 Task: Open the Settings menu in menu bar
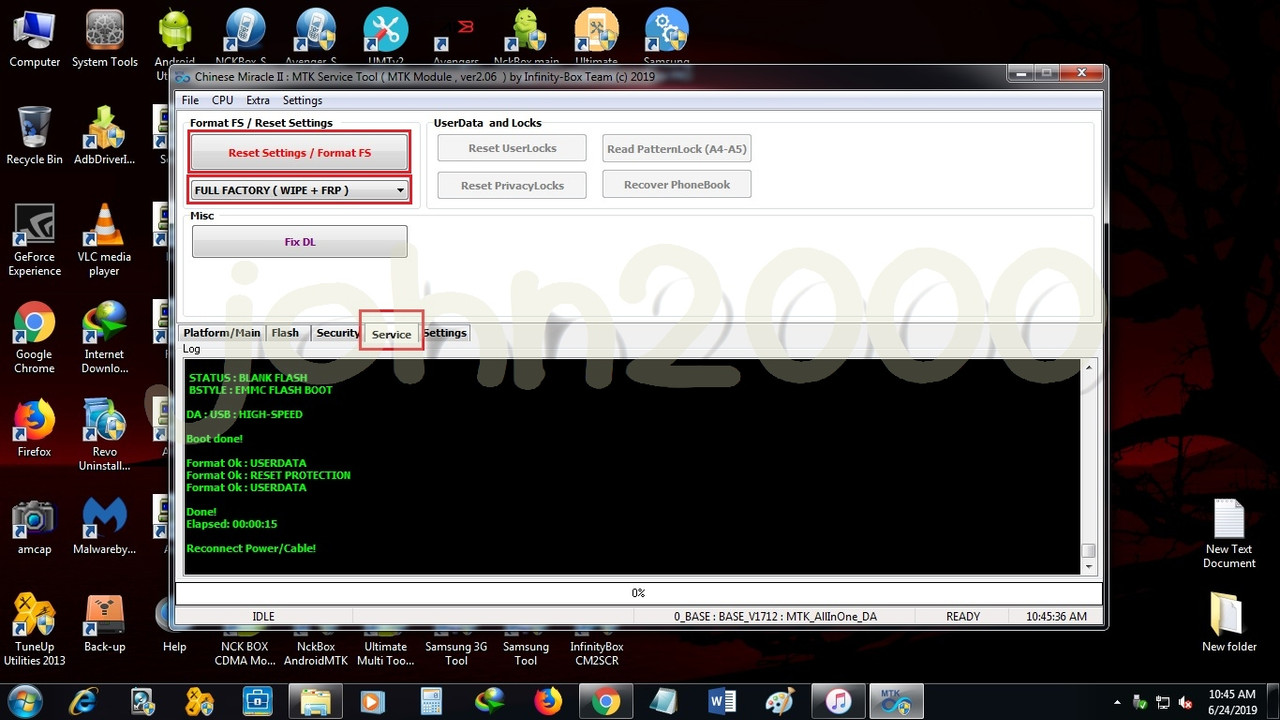[x=302, y=100]
